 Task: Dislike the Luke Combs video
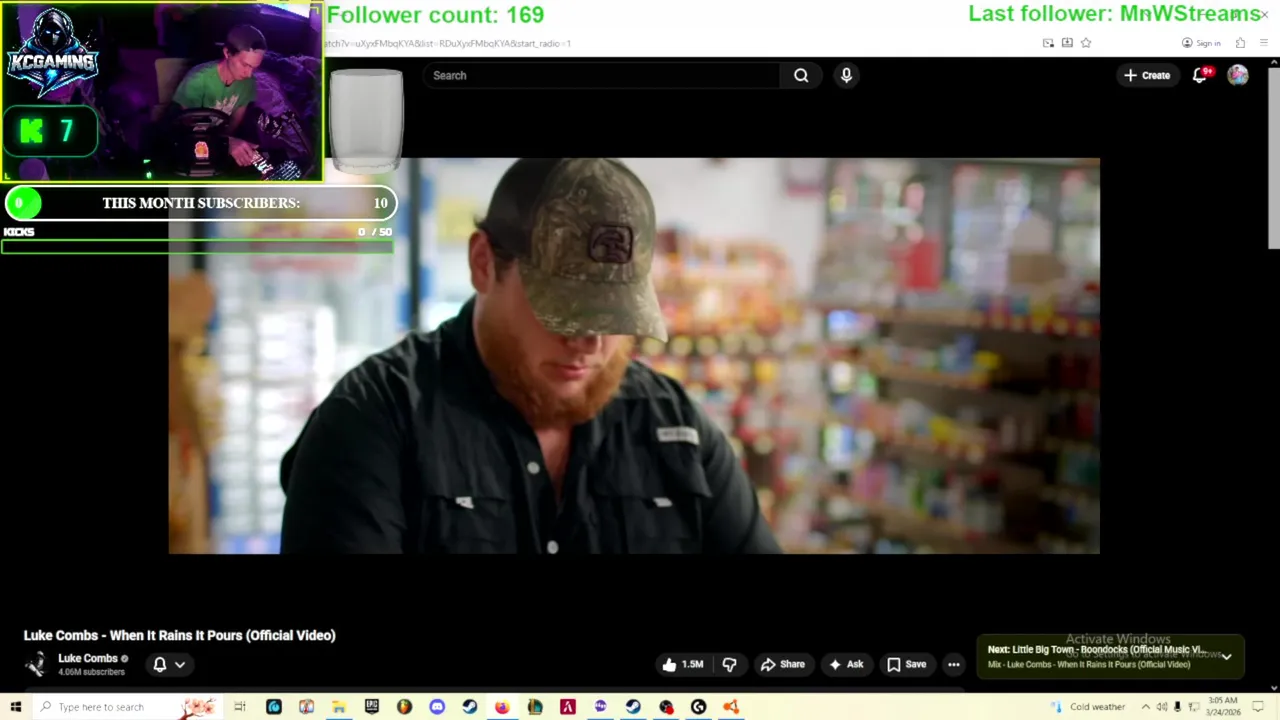(729, 664)
